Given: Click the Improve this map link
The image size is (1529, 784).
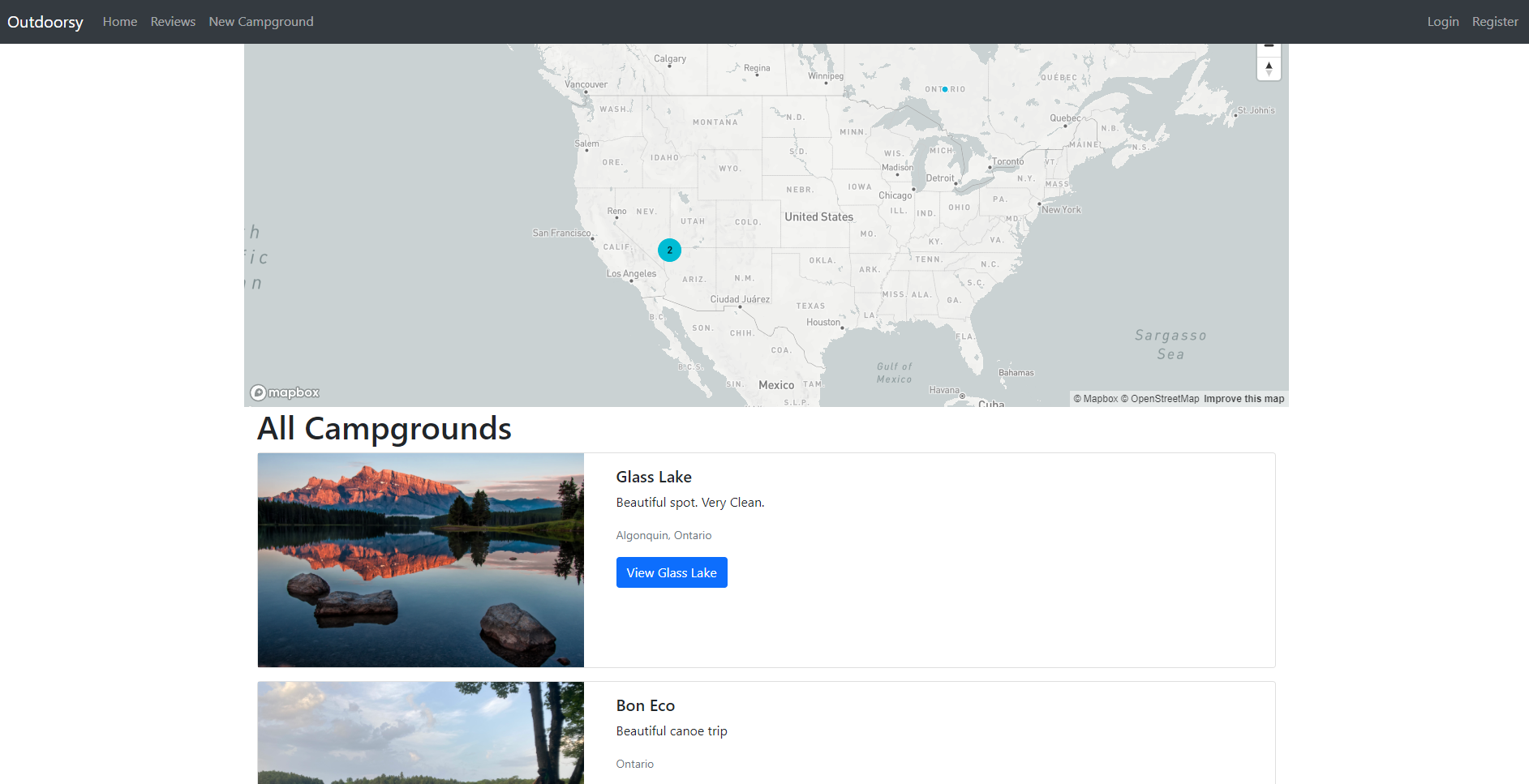Looking at the screenshot, I should (x=1244, y=399).
